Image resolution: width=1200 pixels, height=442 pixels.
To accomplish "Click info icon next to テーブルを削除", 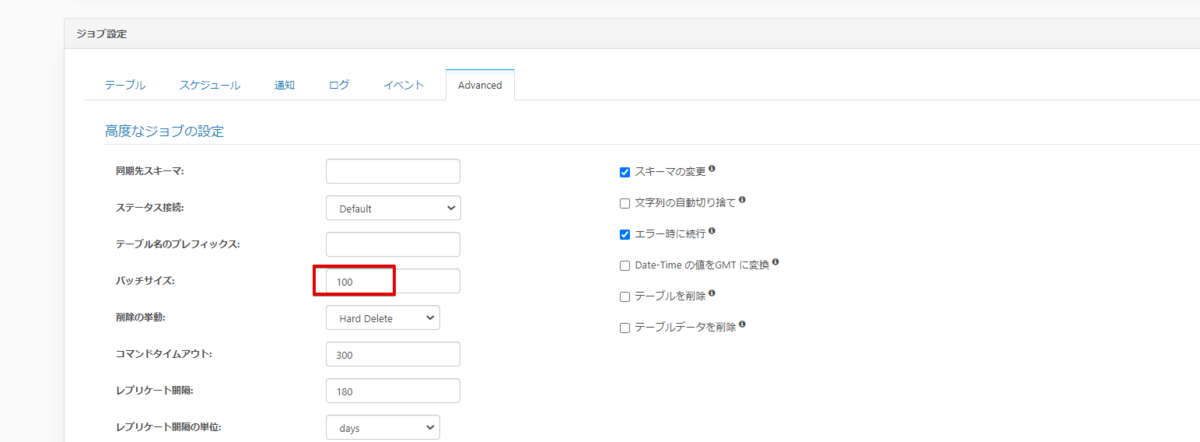I will pyautogui.click(x=712, y=294).
